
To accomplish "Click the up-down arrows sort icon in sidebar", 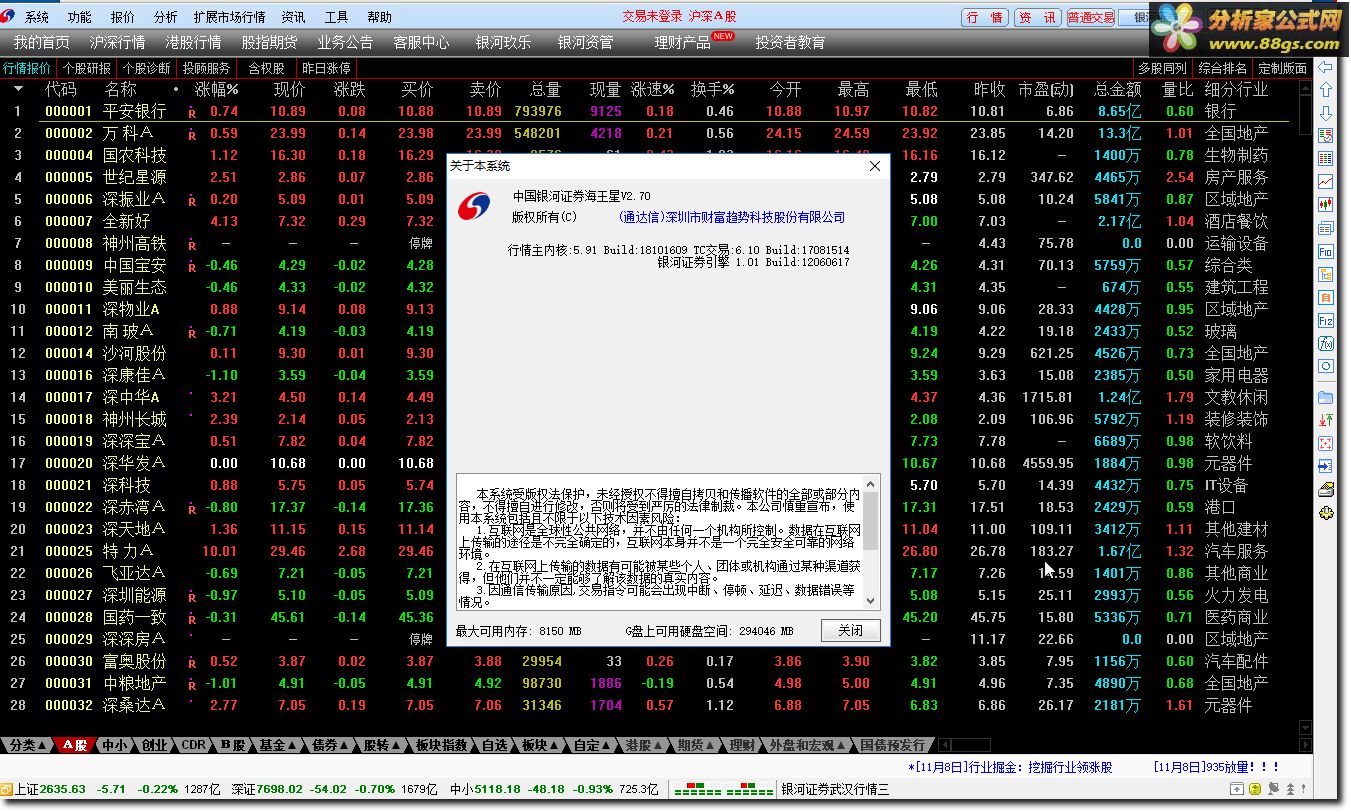I will coord(1326,420).
